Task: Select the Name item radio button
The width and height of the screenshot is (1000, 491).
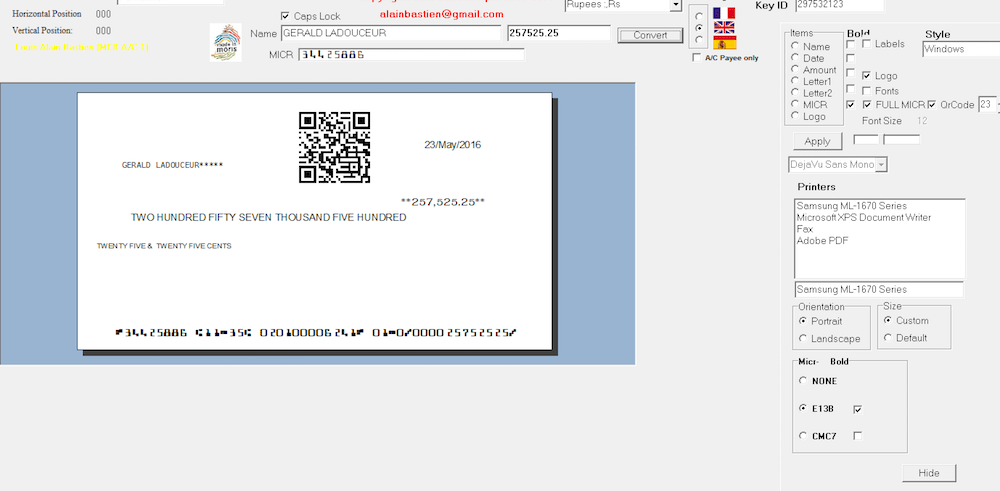Action: pyautogui.click(x=795, y=46)
